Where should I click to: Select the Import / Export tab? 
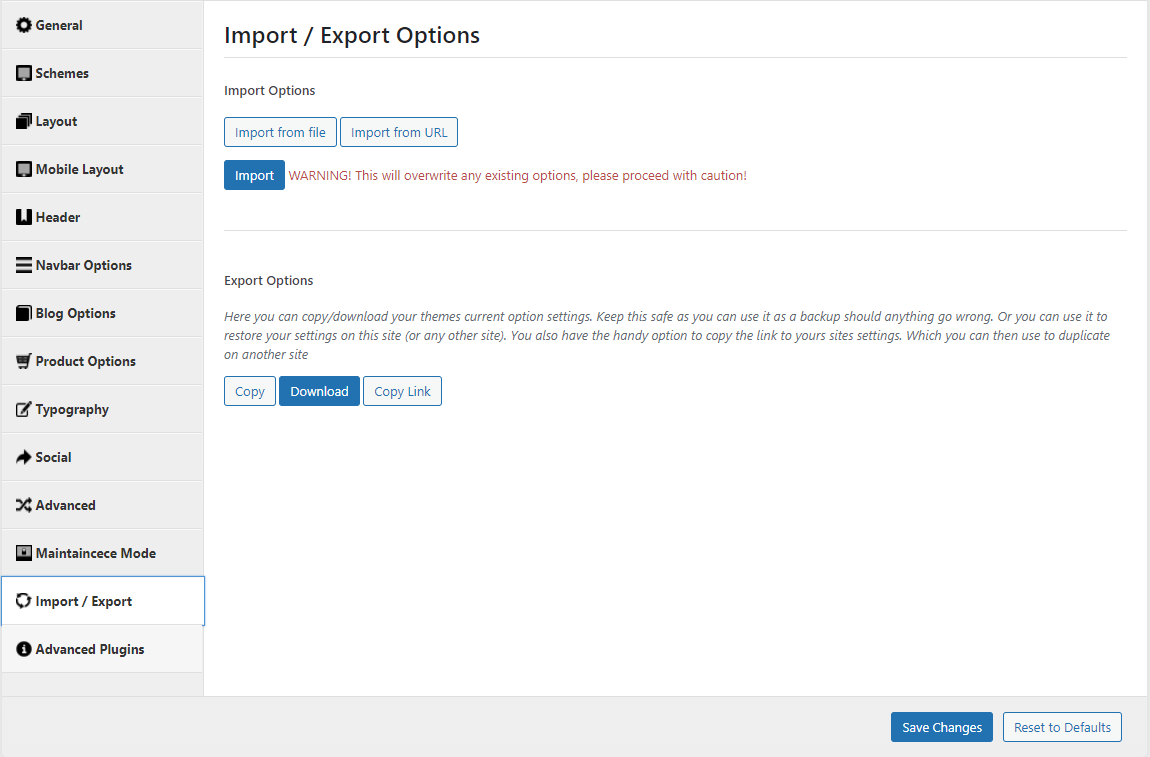click(x=83, y=601)
